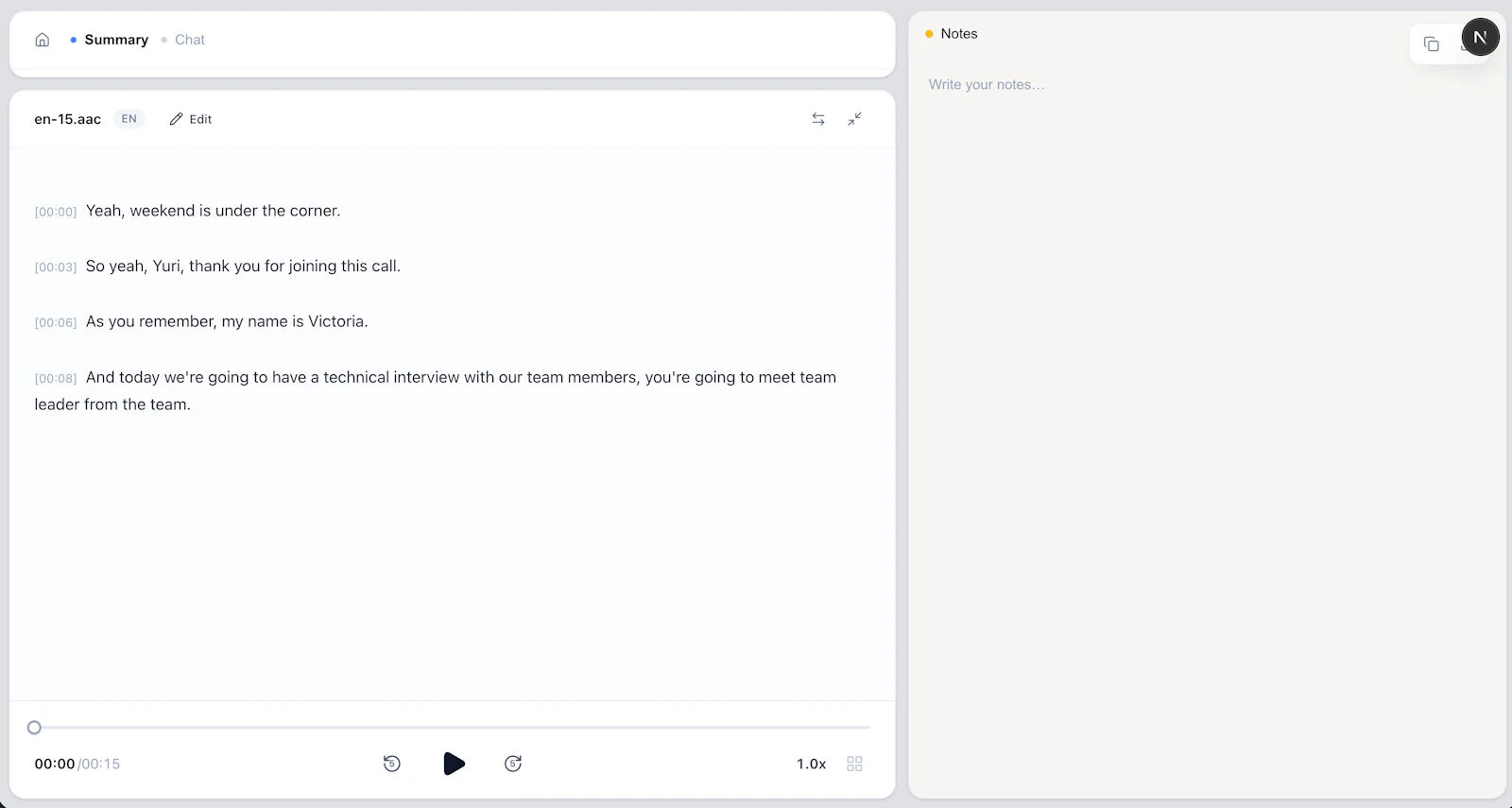Skip forward 5 seconds
The height and width of the screenshot is (808, 1512).
[513, 764]
